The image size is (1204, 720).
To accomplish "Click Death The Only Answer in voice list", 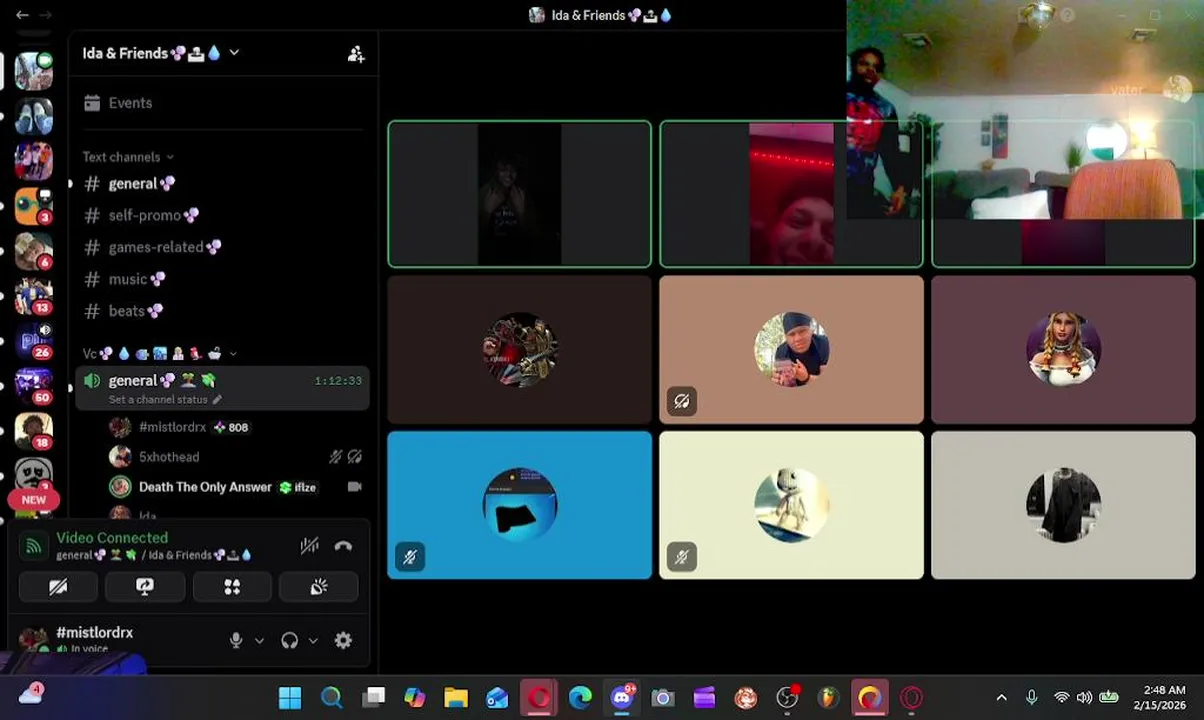I will pos(205,487).
